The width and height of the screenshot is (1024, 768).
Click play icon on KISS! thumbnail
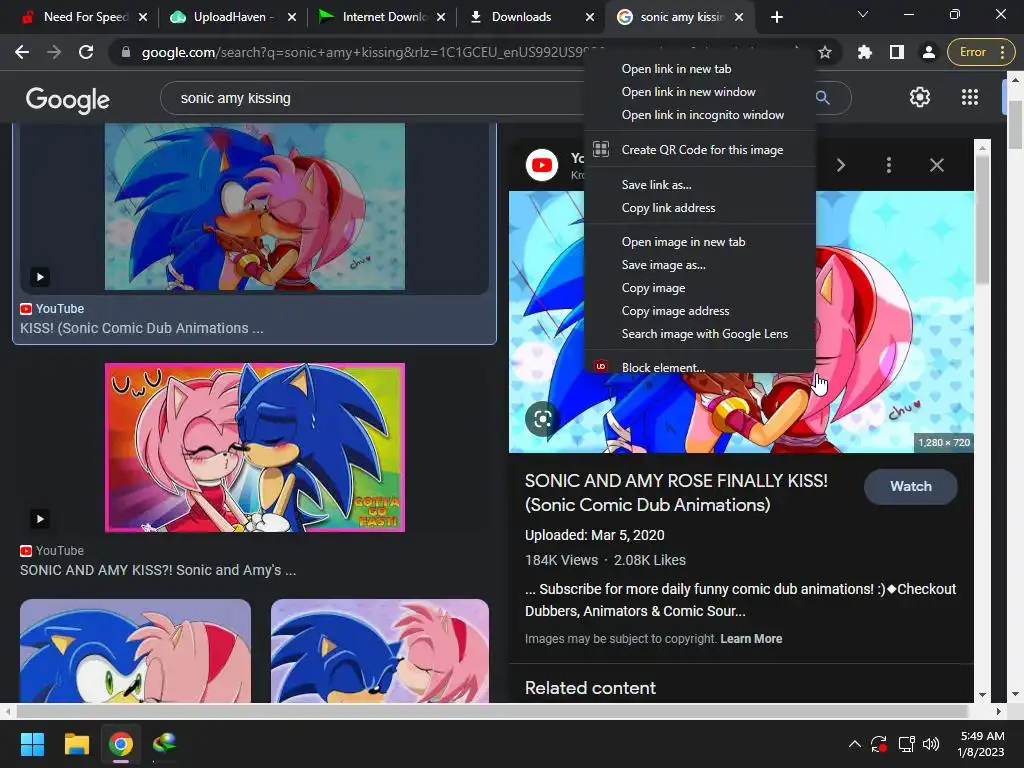pos(40,277)
